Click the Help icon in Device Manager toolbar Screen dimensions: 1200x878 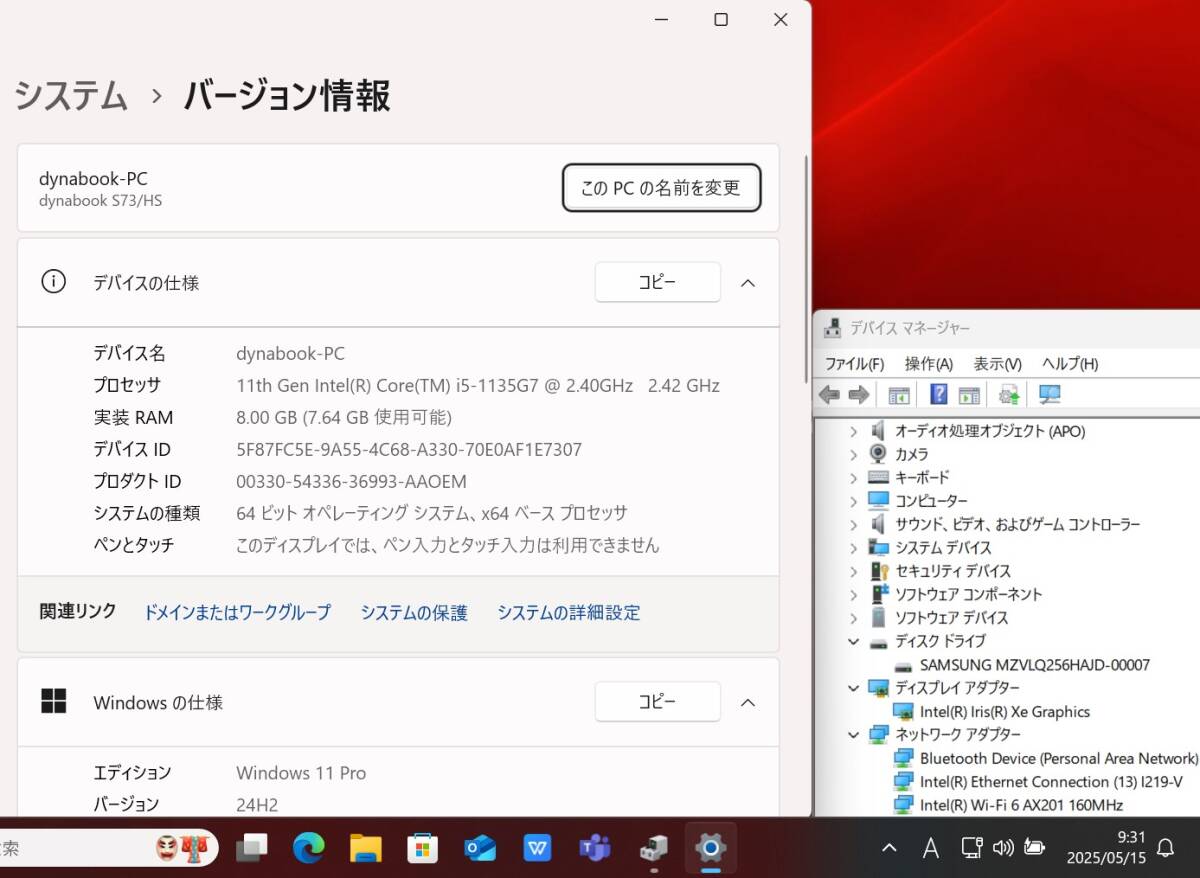pos(938,394)
